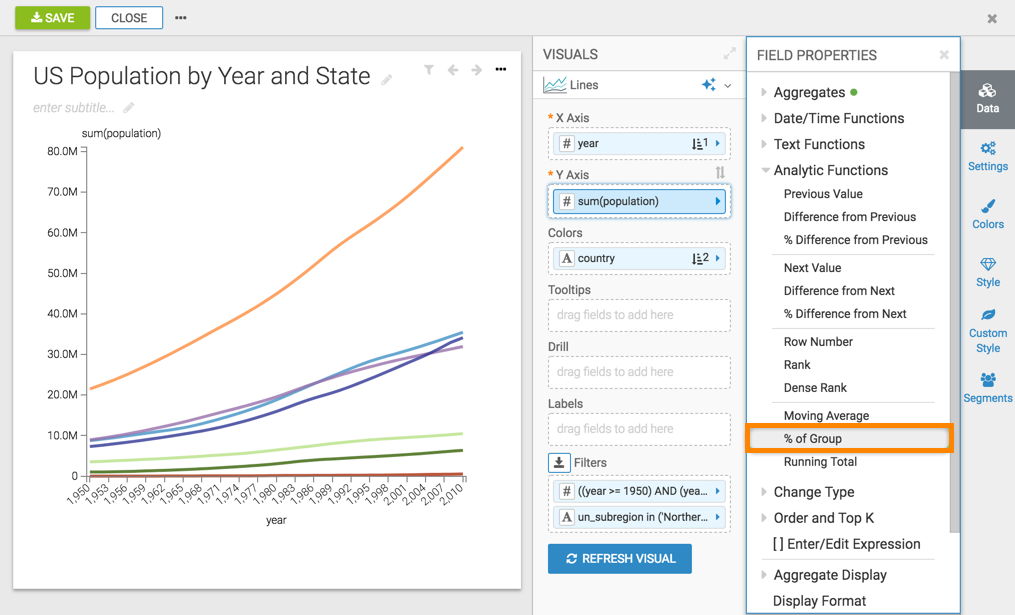Click the Tooltips drag fields area
1015x615 pixels.
(x=639, y=315)
